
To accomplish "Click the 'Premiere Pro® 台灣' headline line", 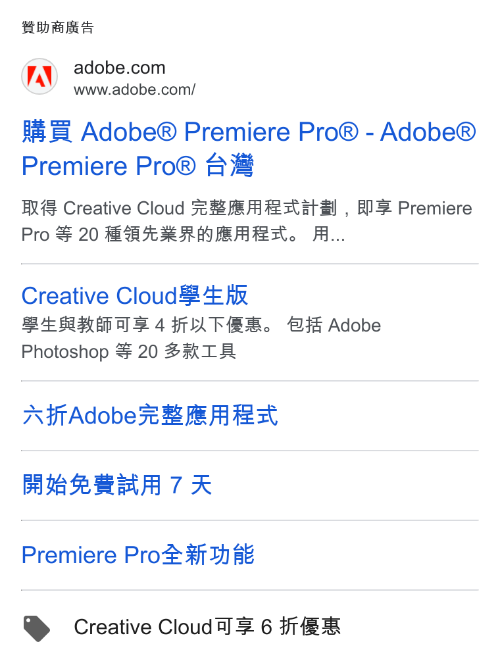I will point(138,166).
